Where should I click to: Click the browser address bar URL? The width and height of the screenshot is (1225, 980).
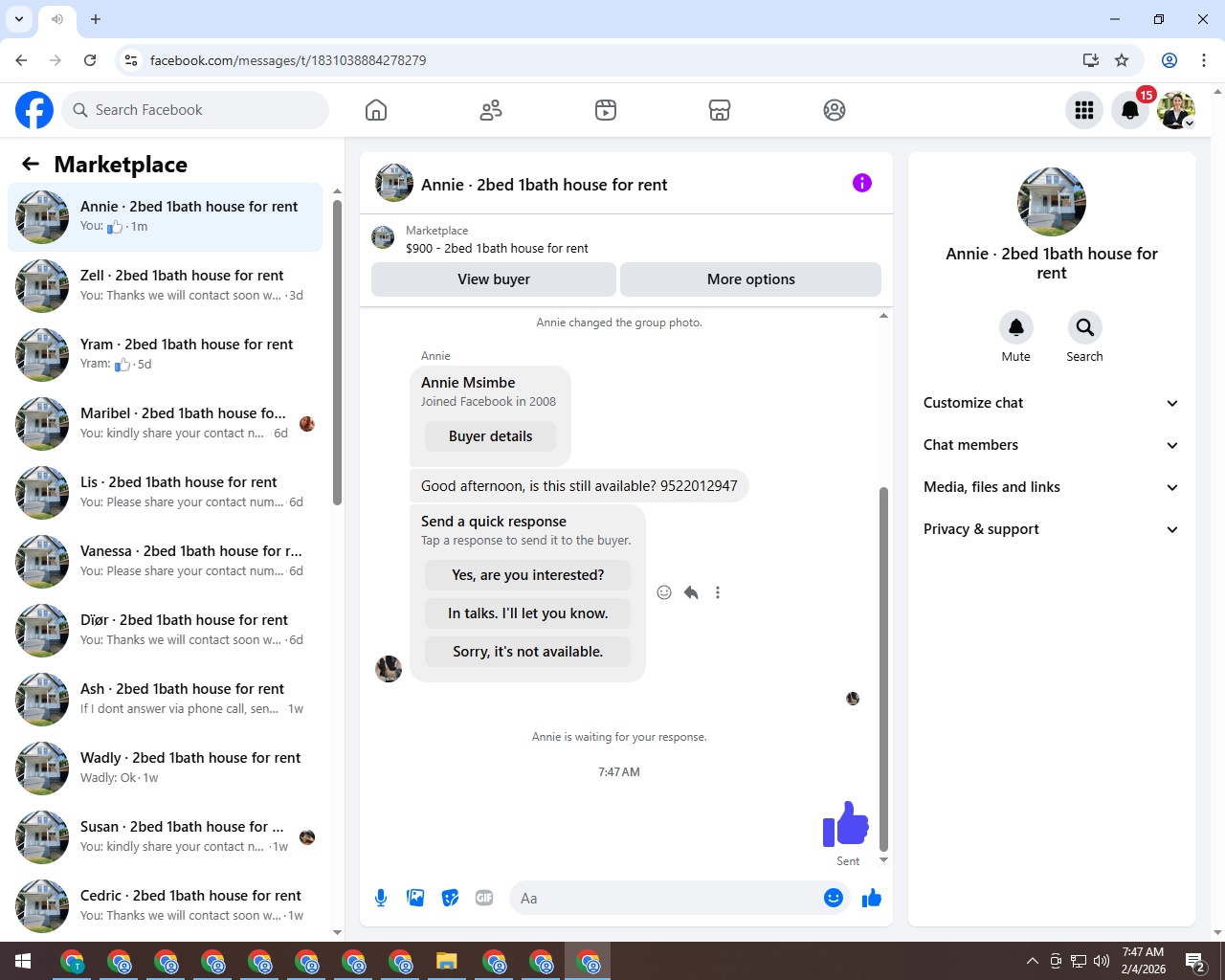[x=288, y=60]
